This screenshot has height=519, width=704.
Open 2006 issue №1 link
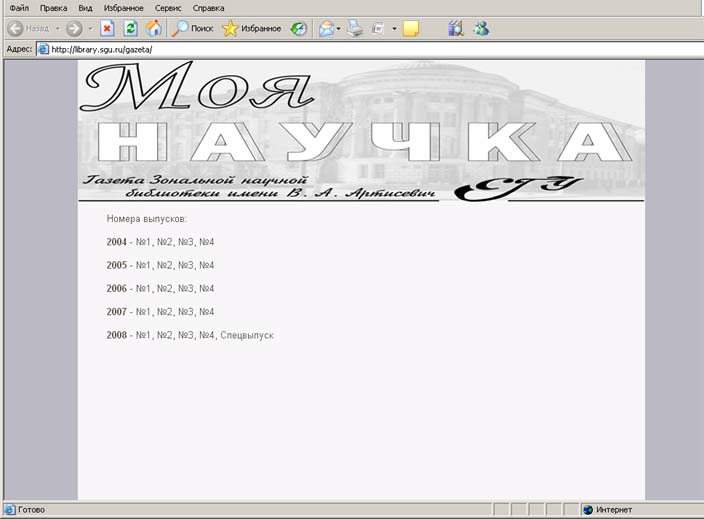click(x=143, y=289)
